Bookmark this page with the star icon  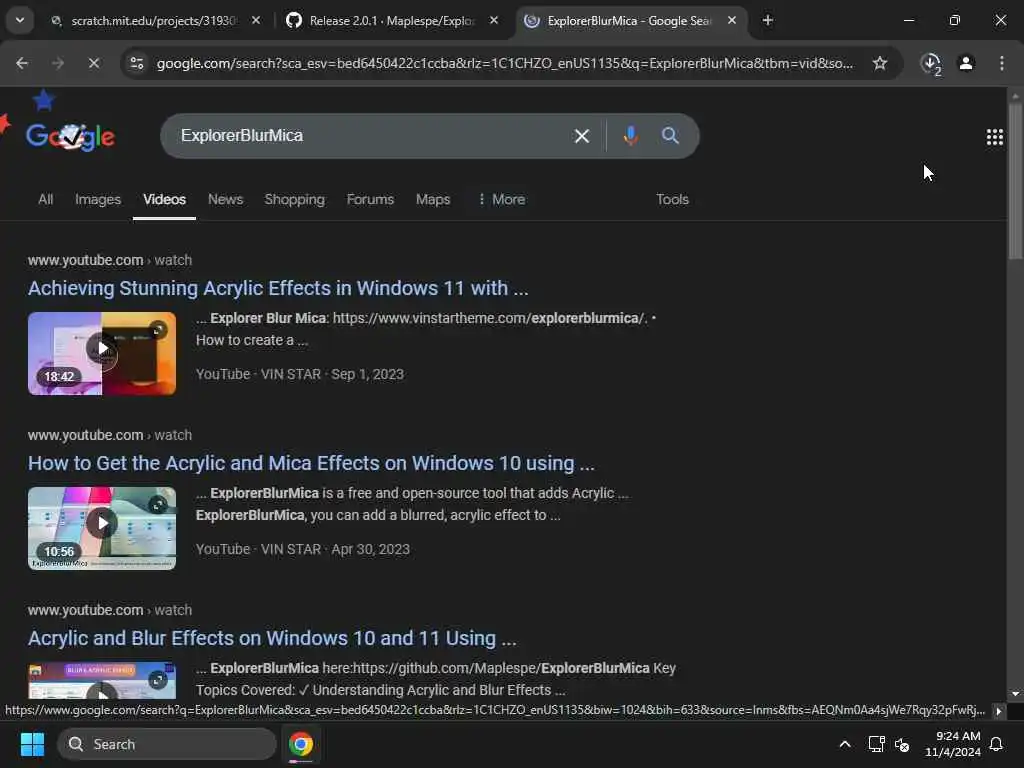point(880,63)
